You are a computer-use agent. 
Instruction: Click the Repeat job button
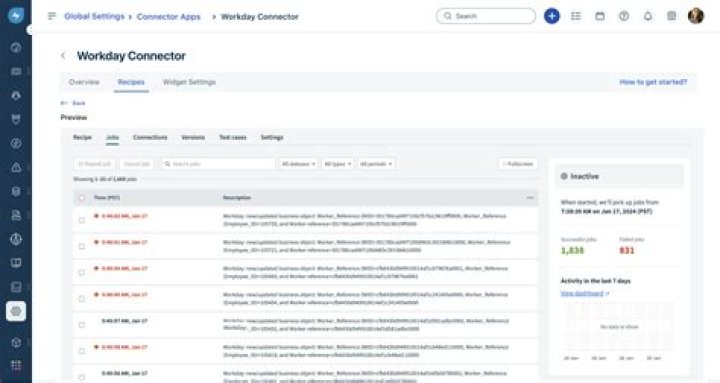coord(95,164)
